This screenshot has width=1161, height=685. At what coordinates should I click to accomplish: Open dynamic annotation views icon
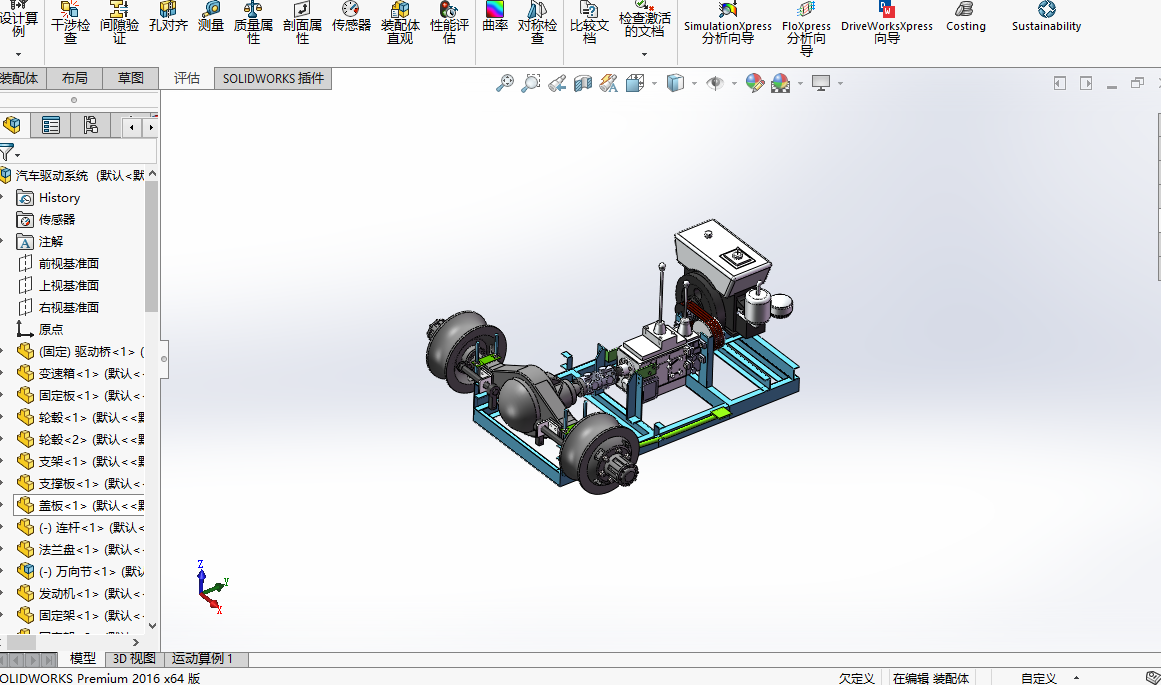tap(608, 83)
